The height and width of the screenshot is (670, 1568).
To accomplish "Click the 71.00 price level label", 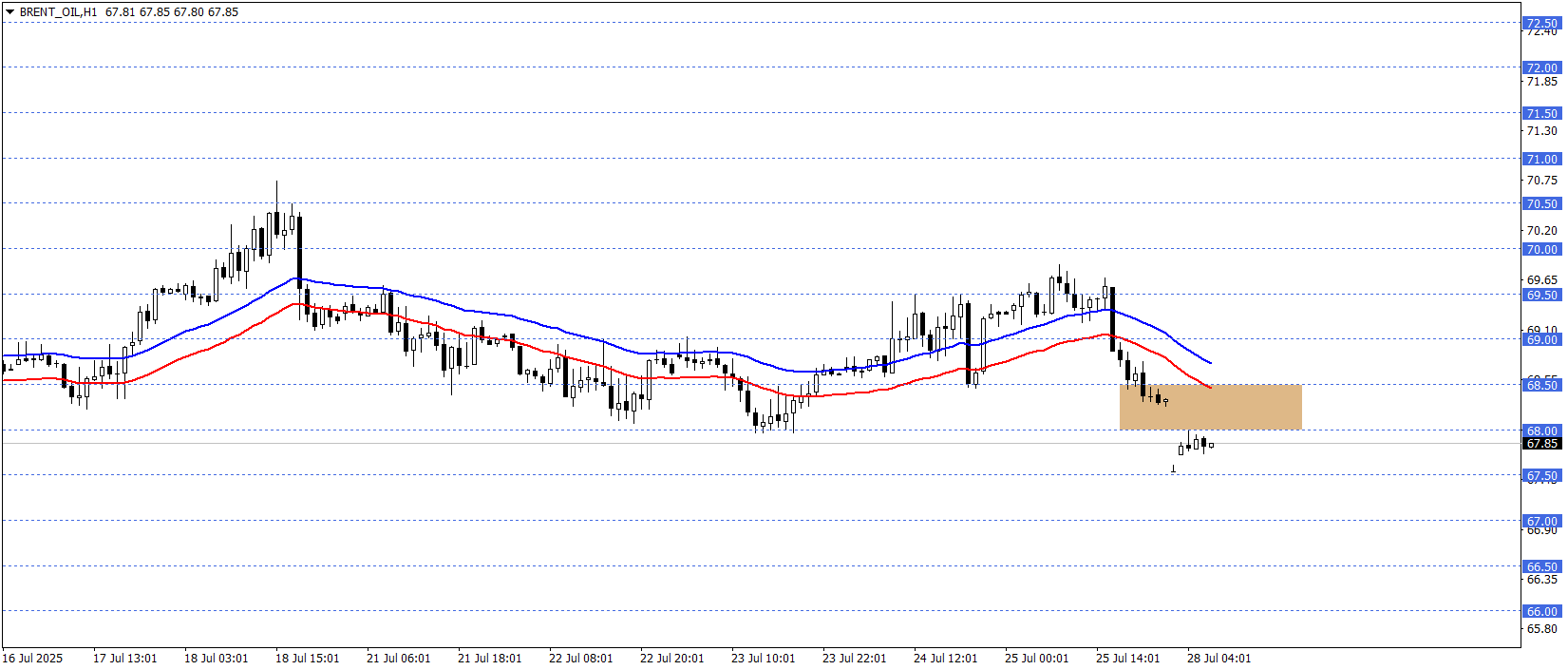I will coord(1541,159).
